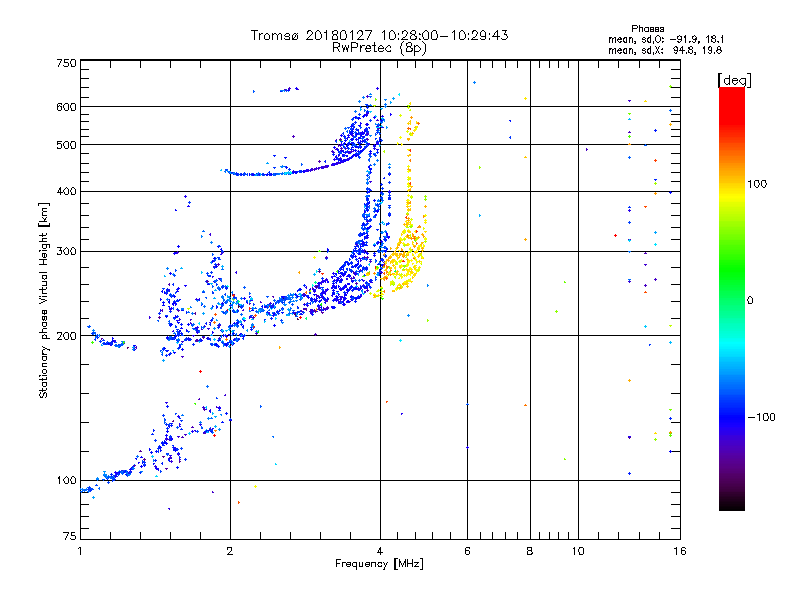
Task: Click the y-axis label '600'
Action: [x=66, y=107]
